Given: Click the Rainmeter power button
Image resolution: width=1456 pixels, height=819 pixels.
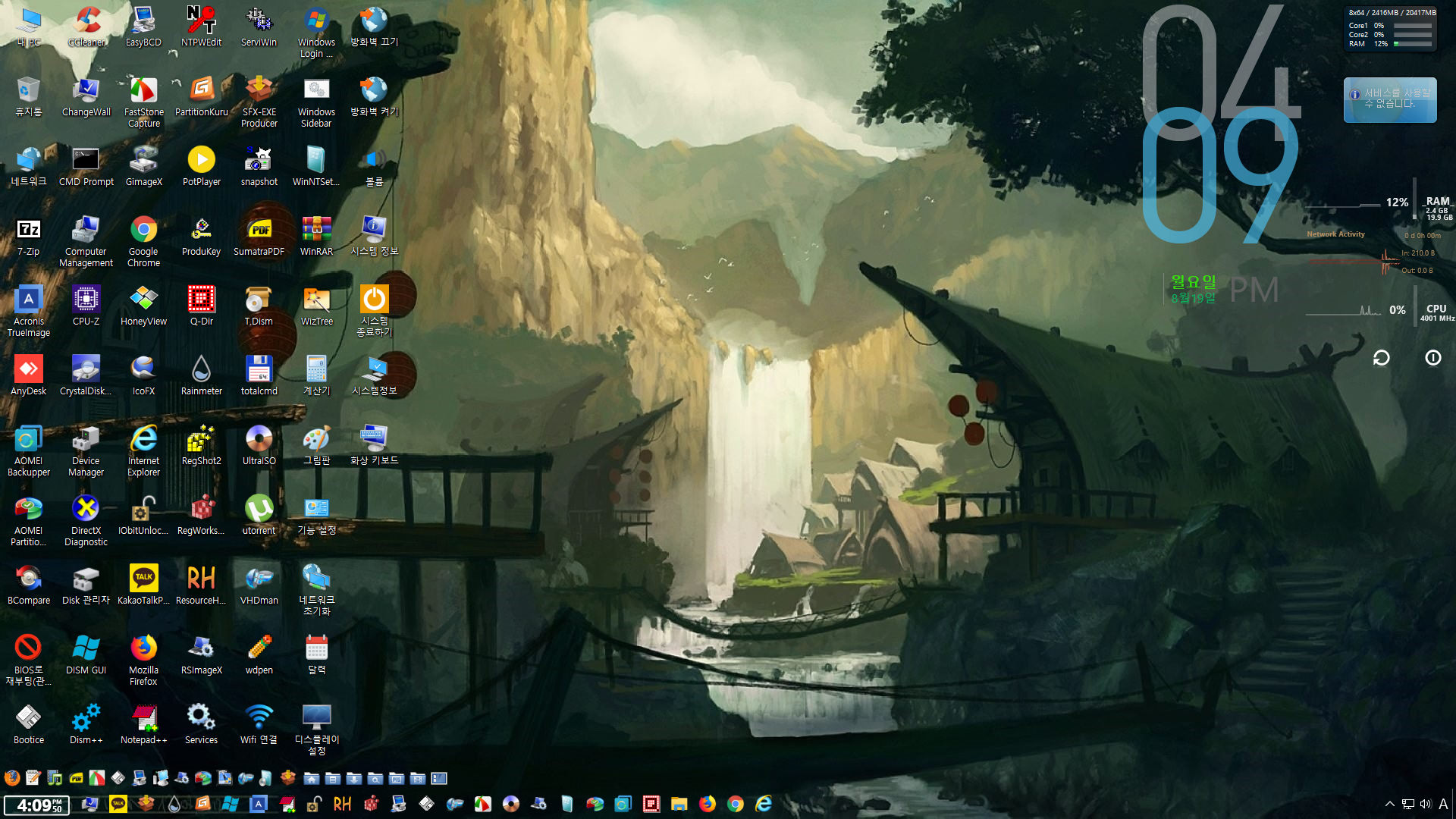Looking at the screenshot, I should click(1432, 358).
